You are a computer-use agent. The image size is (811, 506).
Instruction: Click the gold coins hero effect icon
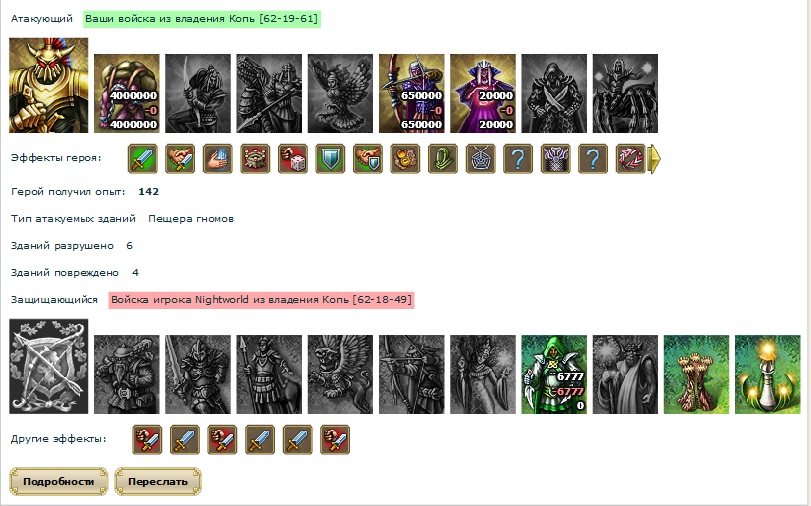pyautogui.click(x=406, y=159)
